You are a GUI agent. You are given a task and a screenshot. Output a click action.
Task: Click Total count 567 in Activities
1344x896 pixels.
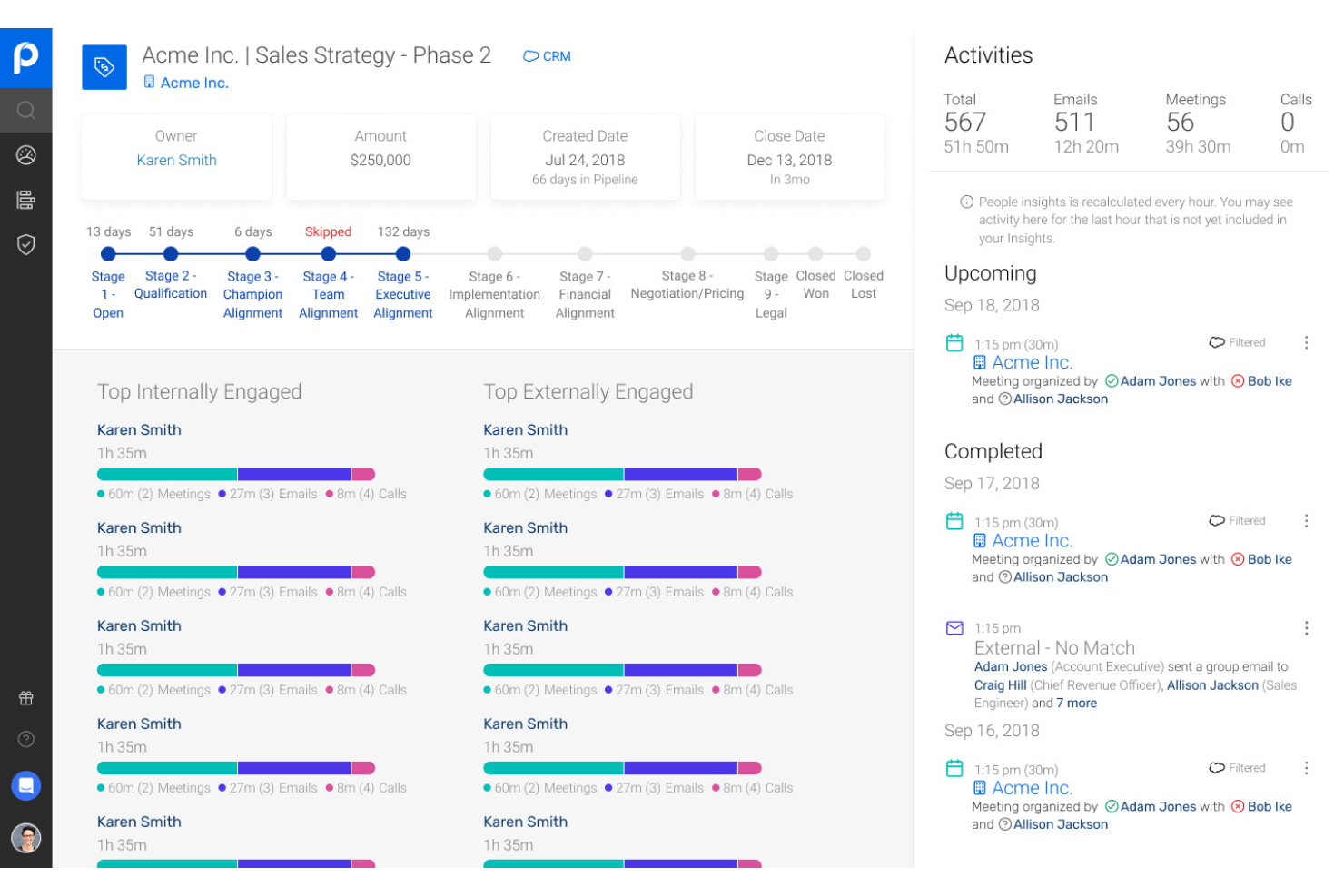[964, 122]
